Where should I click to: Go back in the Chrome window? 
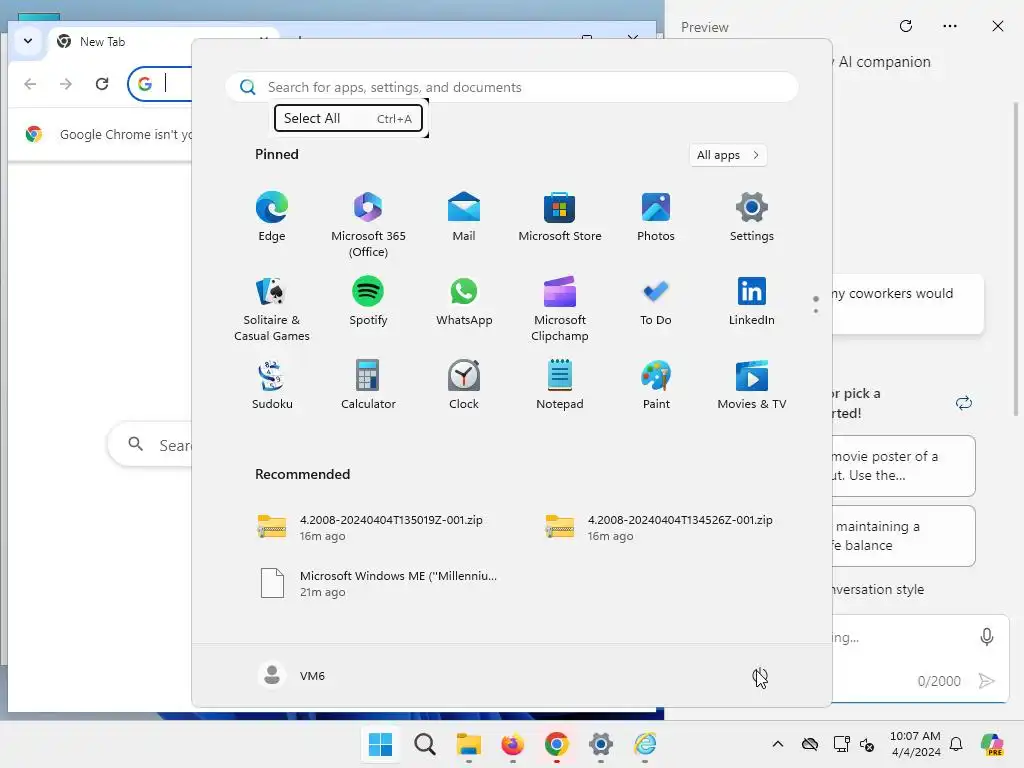coord(30,84)
